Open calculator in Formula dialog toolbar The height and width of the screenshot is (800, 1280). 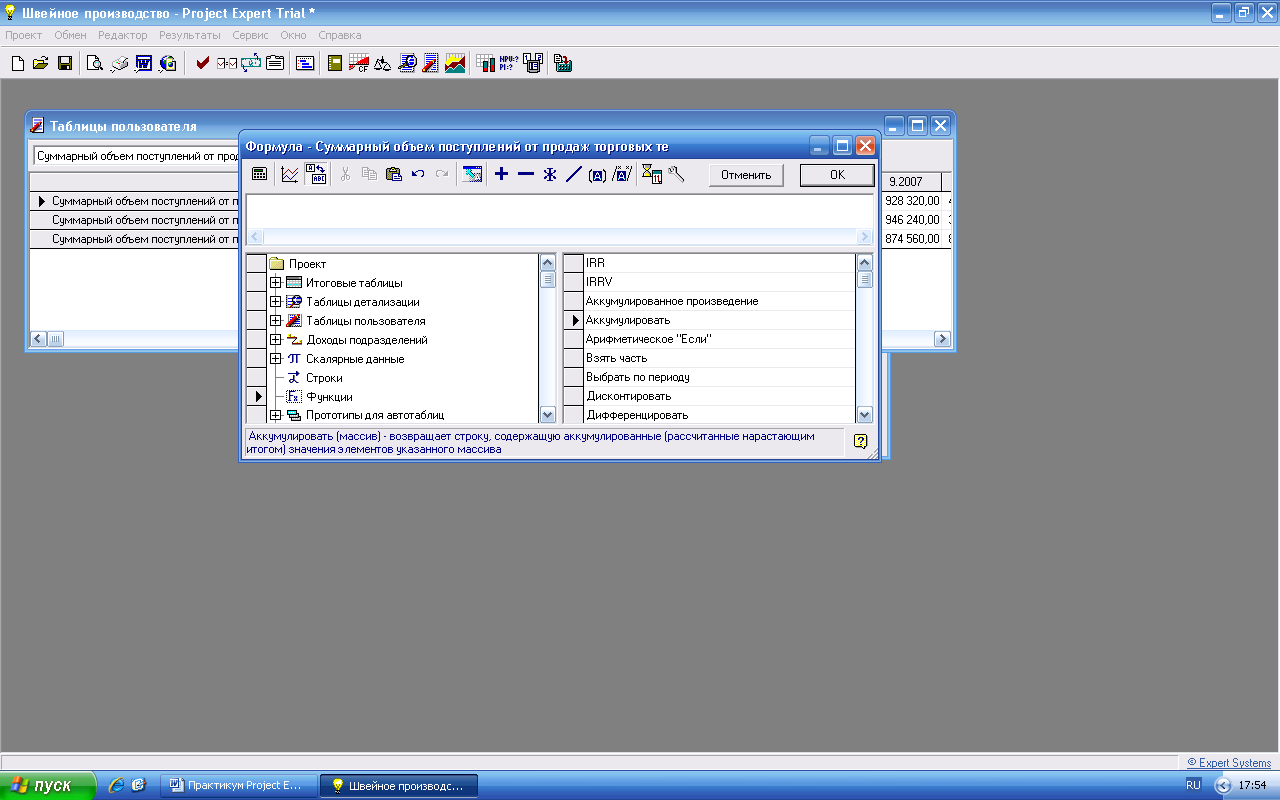click(x=260, y=174)
